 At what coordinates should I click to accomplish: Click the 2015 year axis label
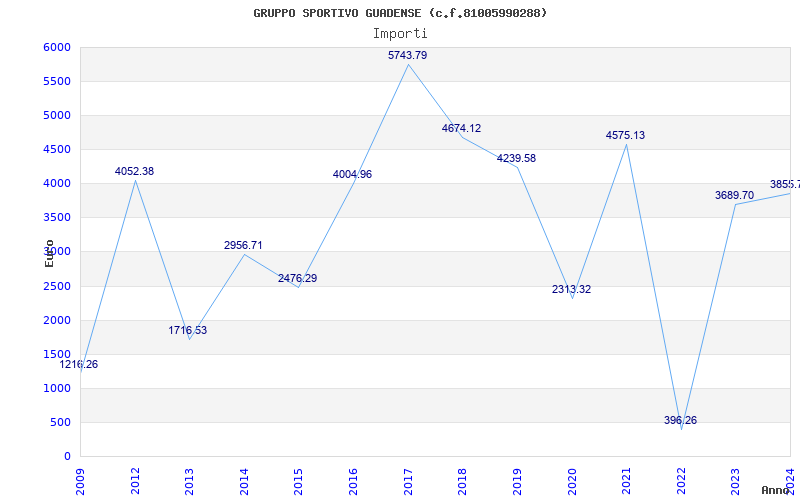(x=299, y=481)
